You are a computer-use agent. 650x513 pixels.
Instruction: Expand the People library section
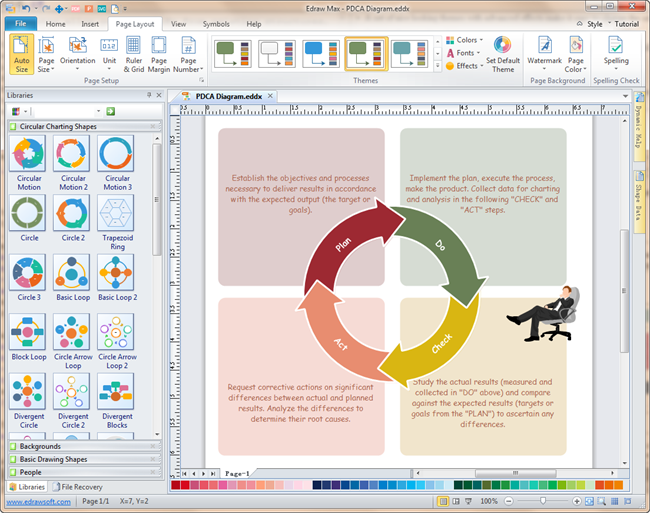pos(30,472)
